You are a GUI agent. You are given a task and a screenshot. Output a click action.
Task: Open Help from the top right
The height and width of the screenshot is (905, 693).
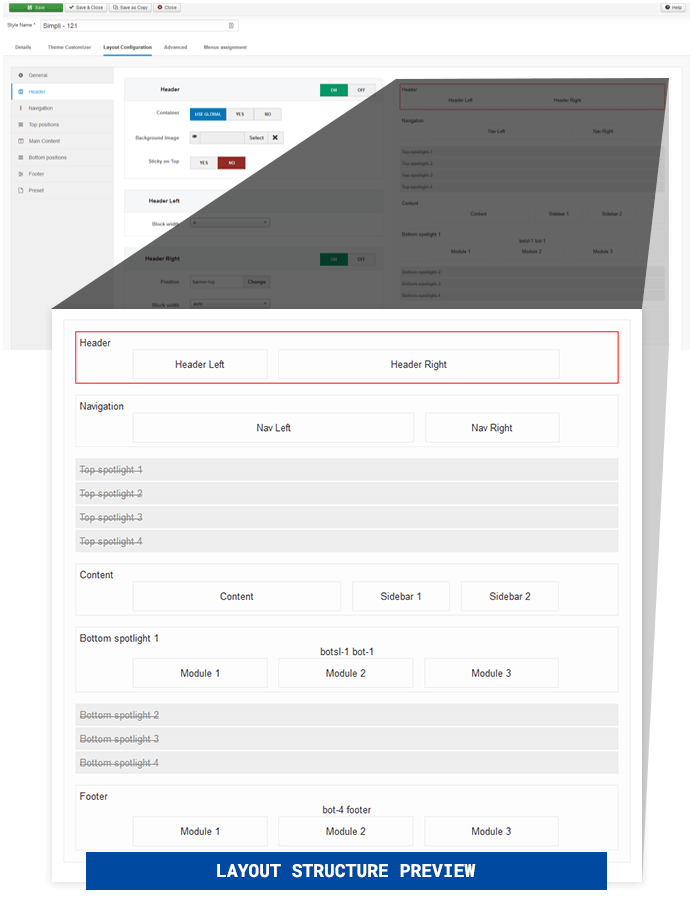point(672,7)
